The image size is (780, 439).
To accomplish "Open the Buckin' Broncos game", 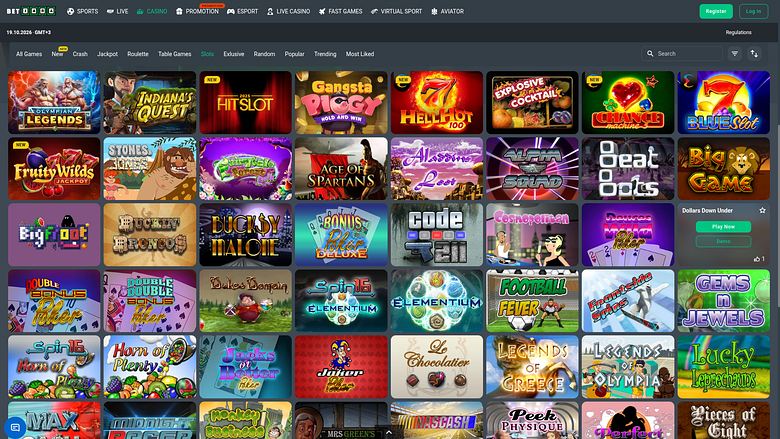I will pyautogui.click(x=150, y=235).
